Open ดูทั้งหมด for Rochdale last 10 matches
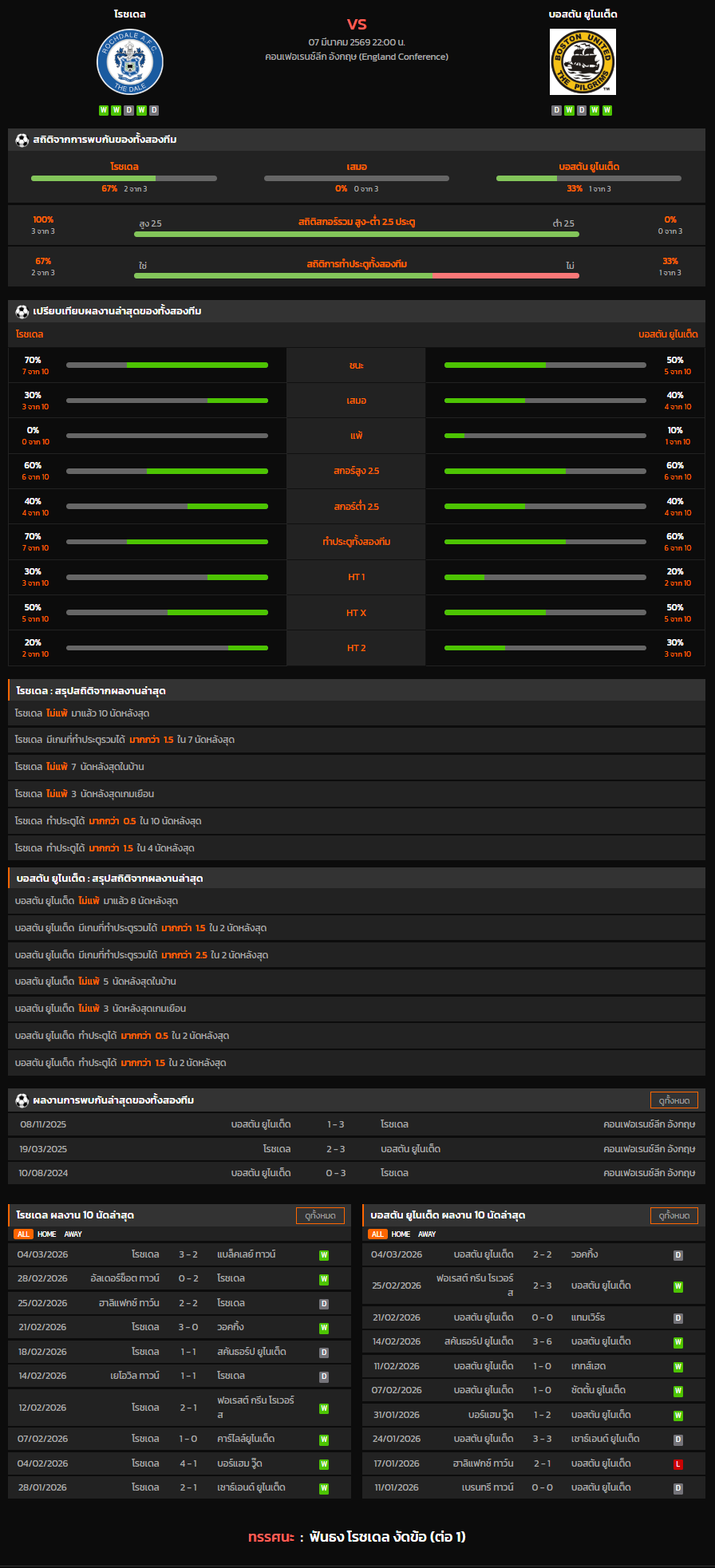The height and width of the screenshot is (1568, 715). 320,1215
